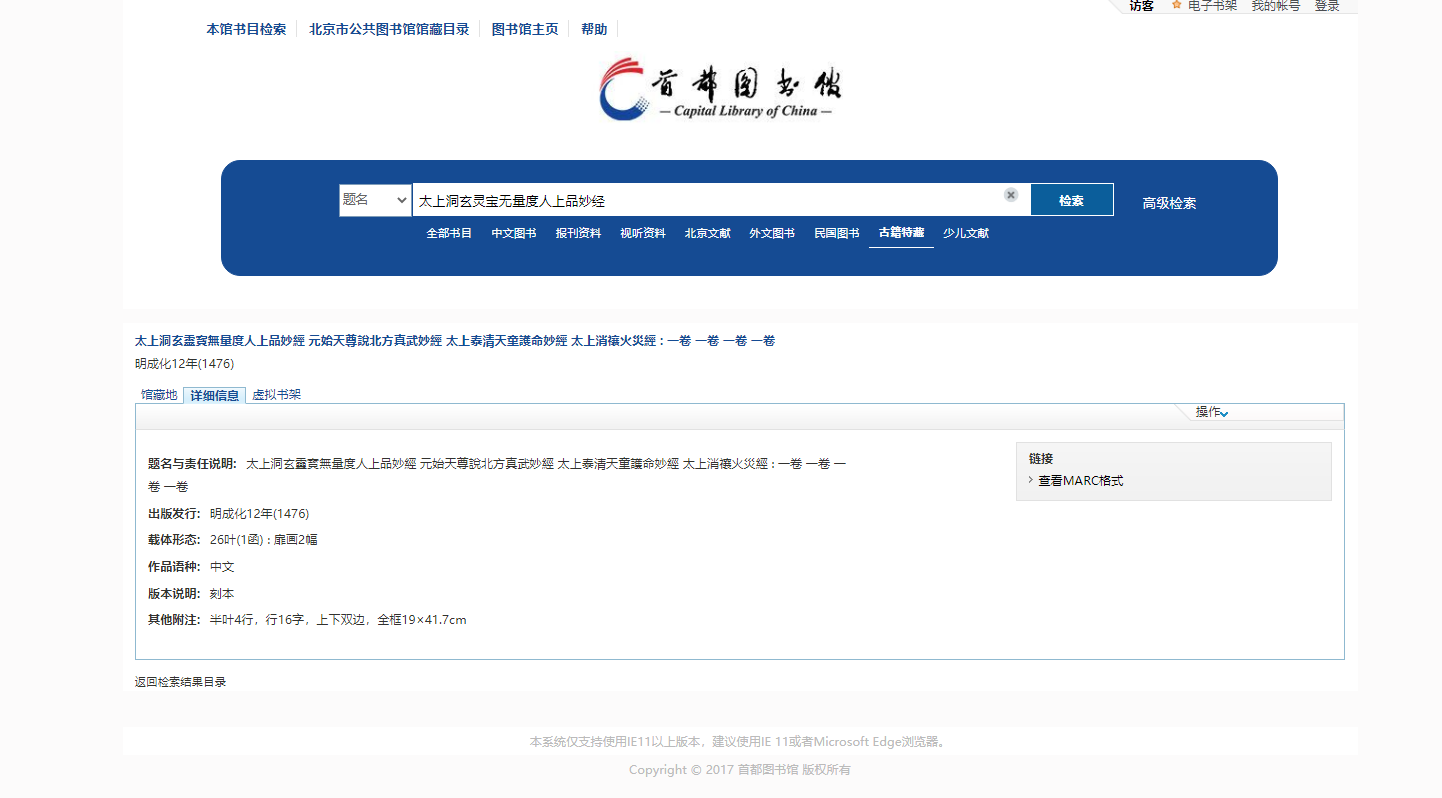Select the 详细信息 tab
The image size is (1442, 798).
click(x=214, y=395)
